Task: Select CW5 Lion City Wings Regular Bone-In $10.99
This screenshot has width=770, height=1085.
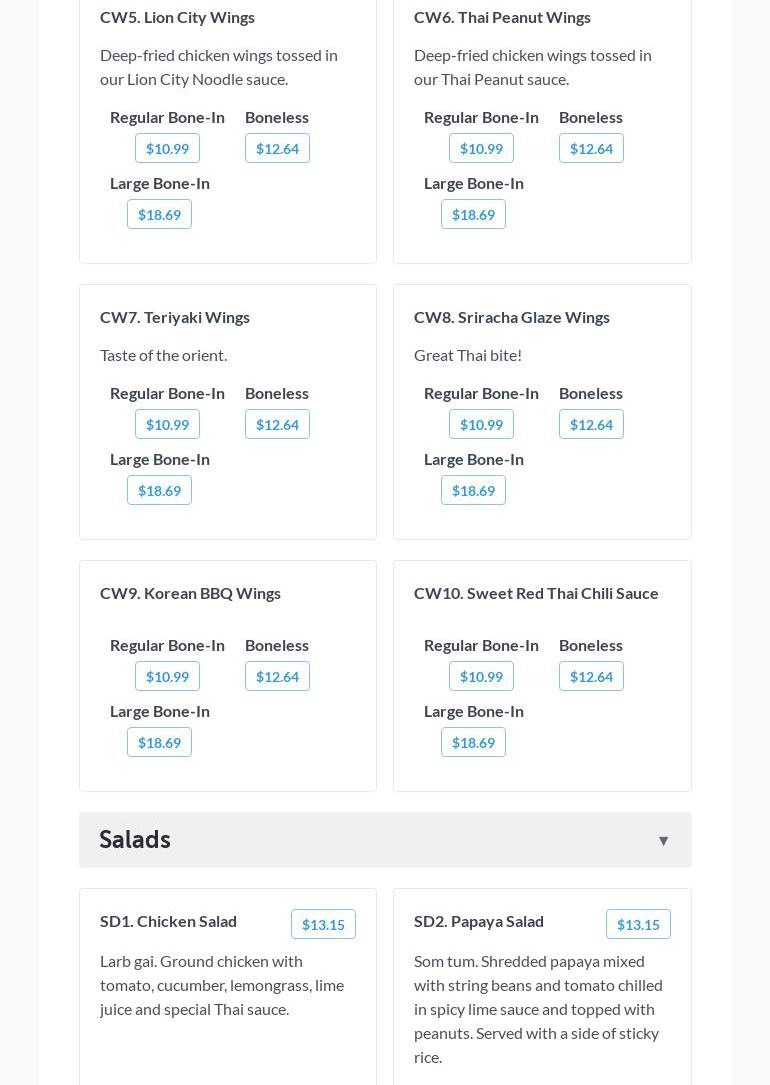Action: 167,149
